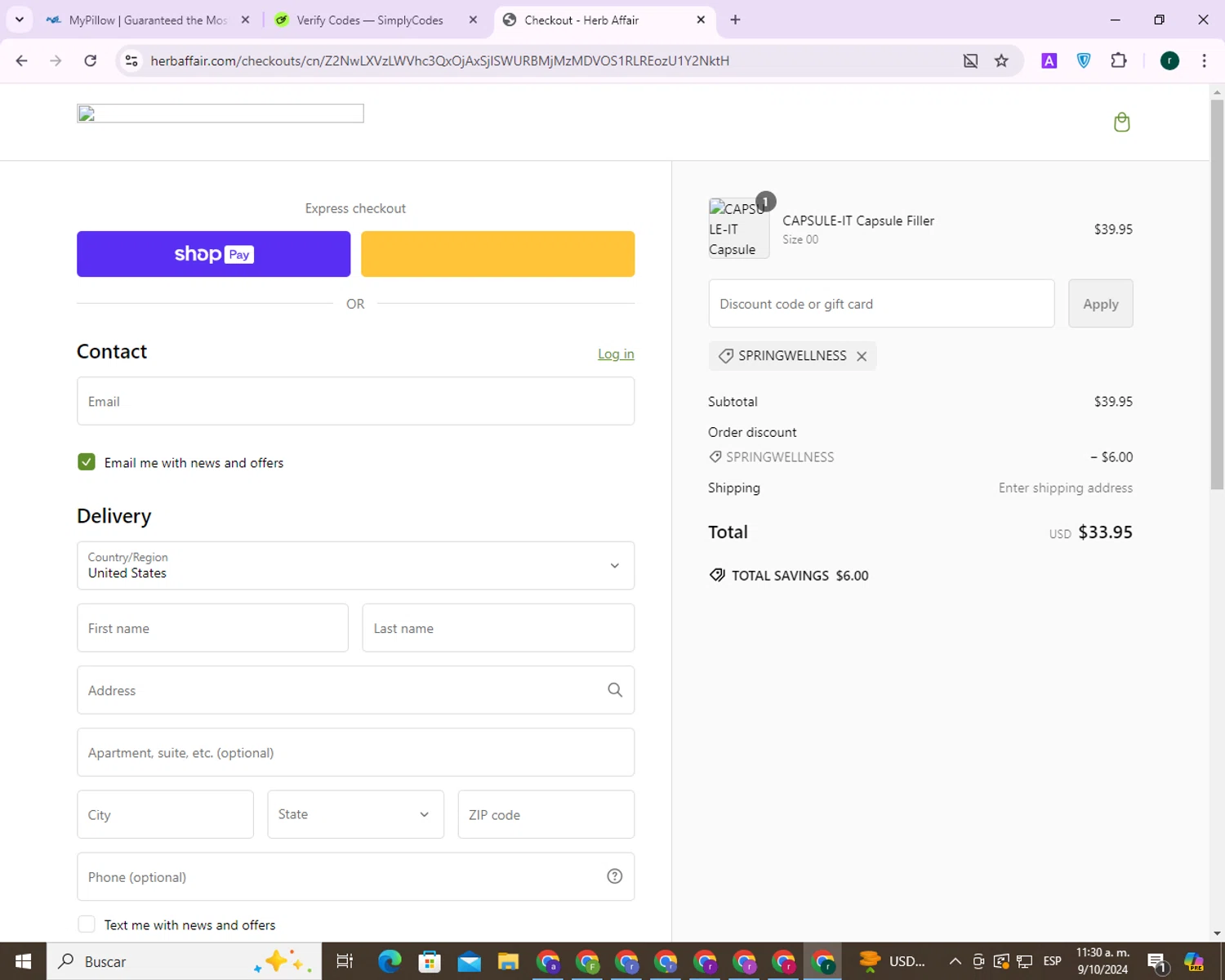Viewport: 1225px width, 980px height.
Task: Click the address search magnifier icon
Action: point(615,690)
